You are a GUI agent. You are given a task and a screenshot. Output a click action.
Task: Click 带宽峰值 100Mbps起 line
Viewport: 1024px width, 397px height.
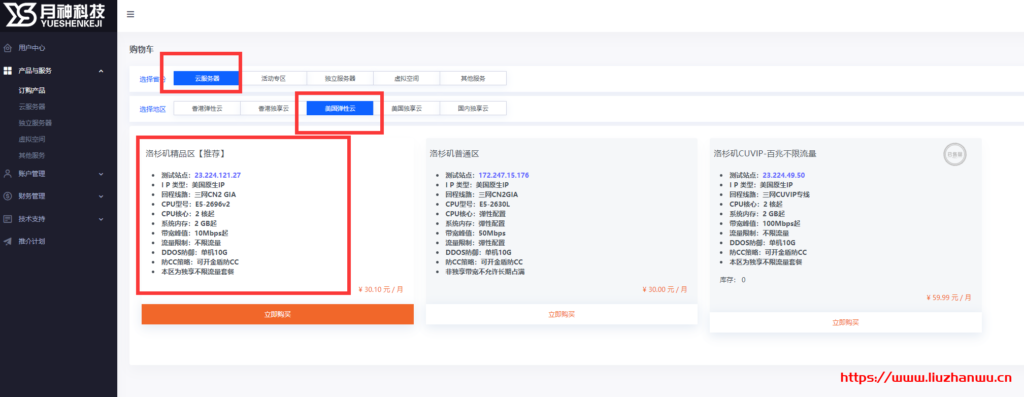coord(765,223)
